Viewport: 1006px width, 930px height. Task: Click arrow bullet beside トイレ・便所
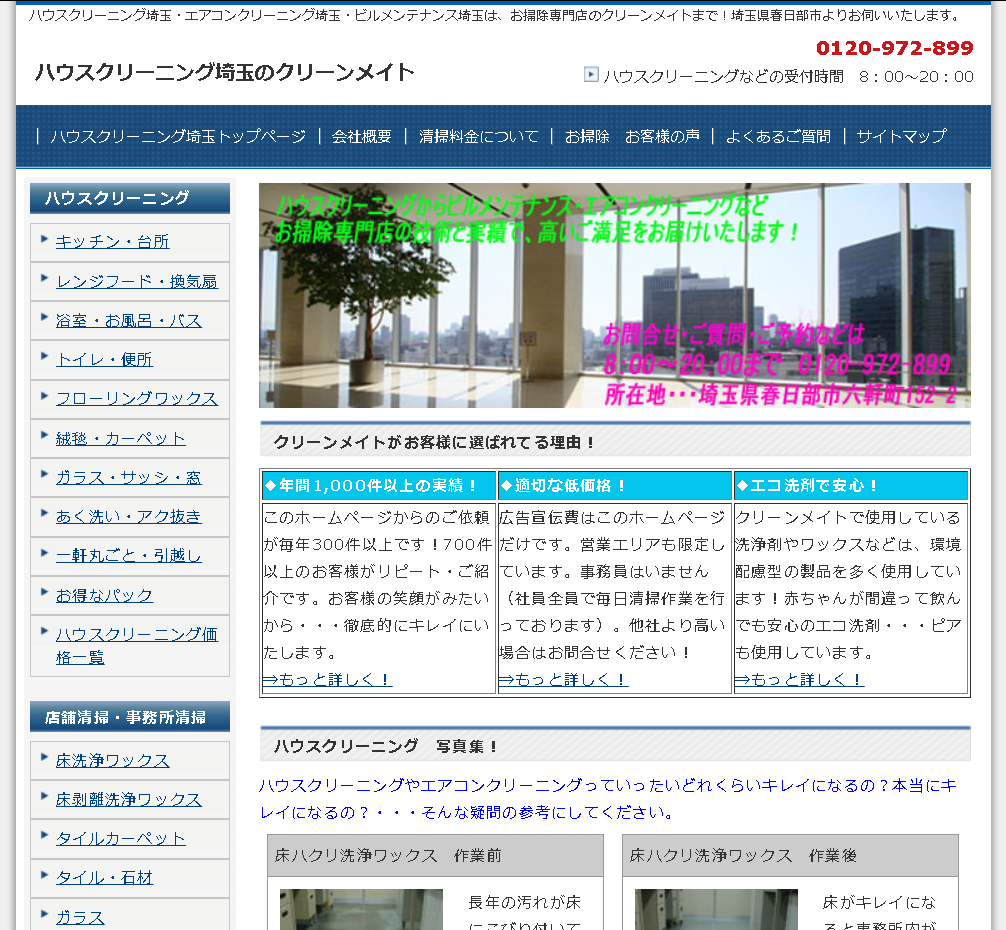(44, 357)
